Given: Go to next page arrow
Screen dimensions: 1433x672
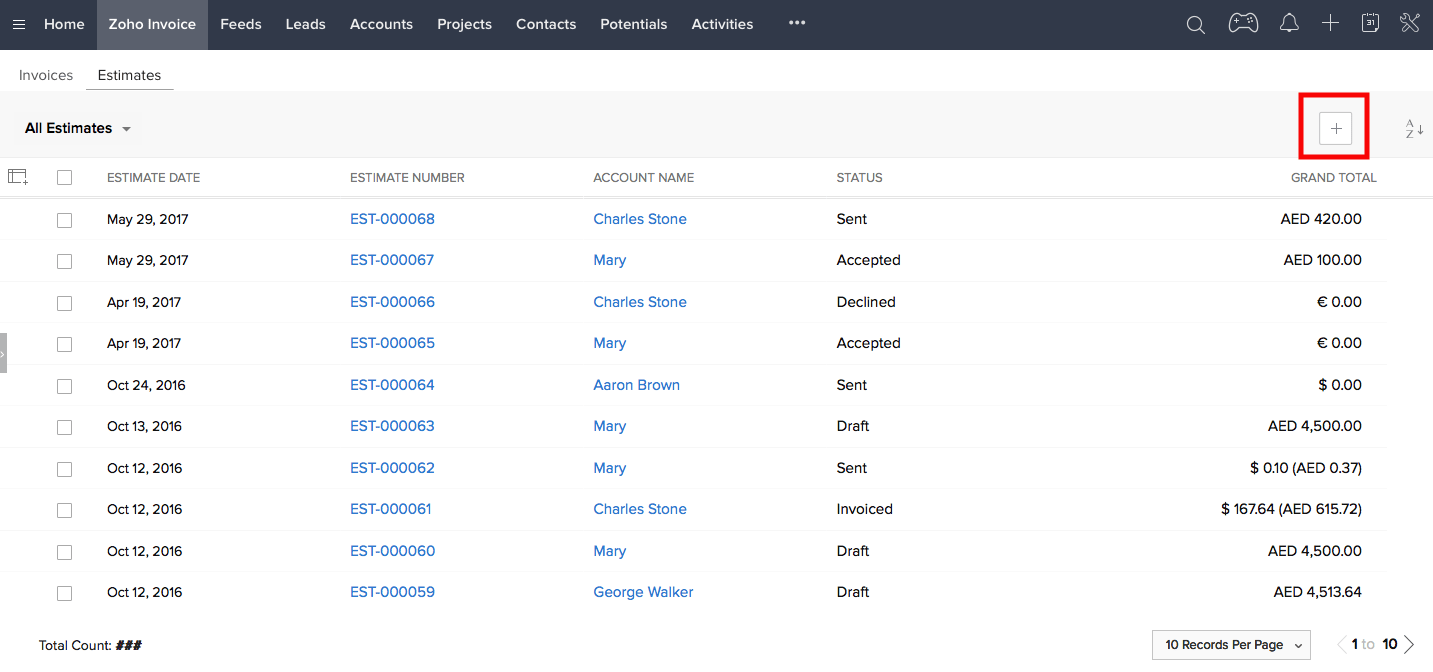Looking at the screenshot, I should coord(1409,645).
